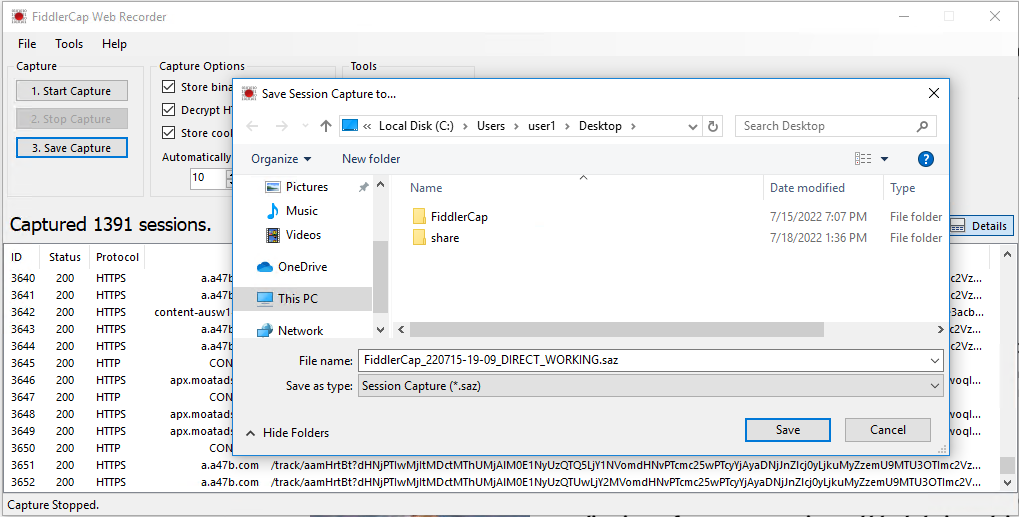Image resolution: width=1019 pixels, height=517 pixels.
Task: Click the Up one level arrow icon
Action: (x=326, y=126)
